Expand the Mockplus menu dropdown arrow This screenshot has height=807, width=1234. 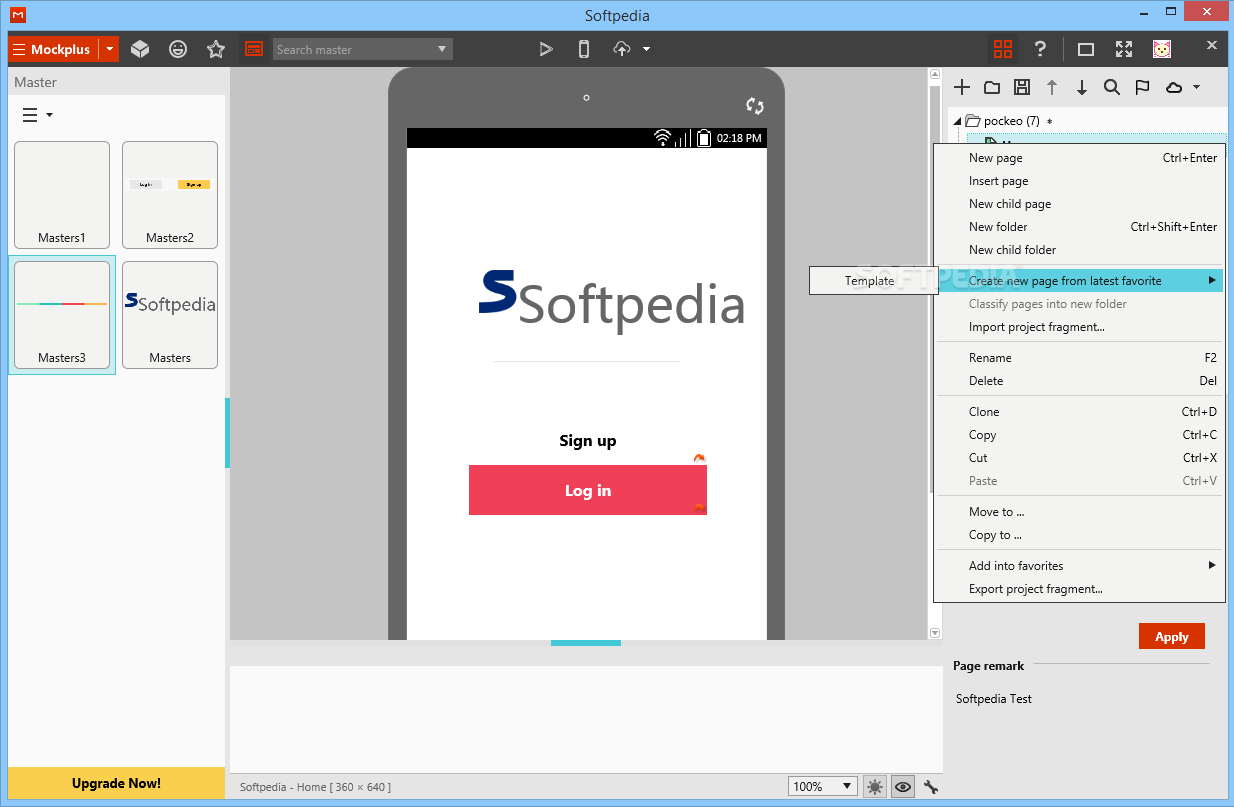tap(109, 49)
